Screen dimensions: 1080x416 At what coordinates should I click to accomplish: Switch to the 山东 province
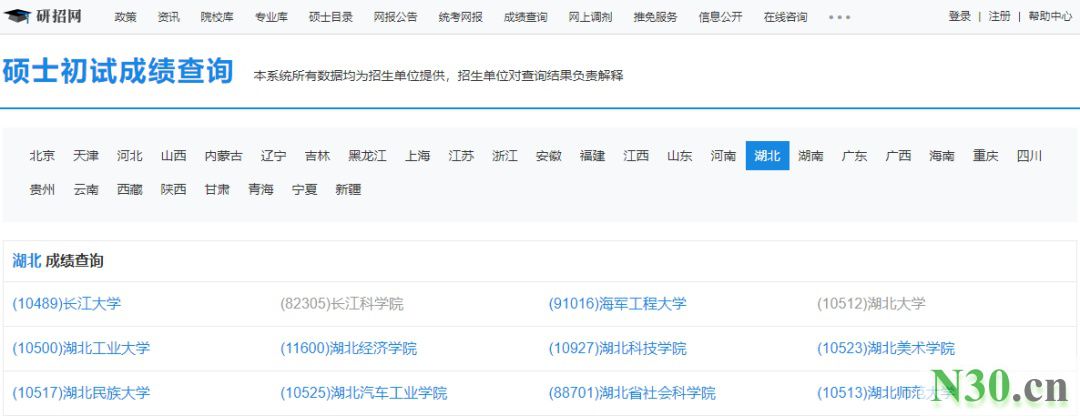(x=680, y=156)
